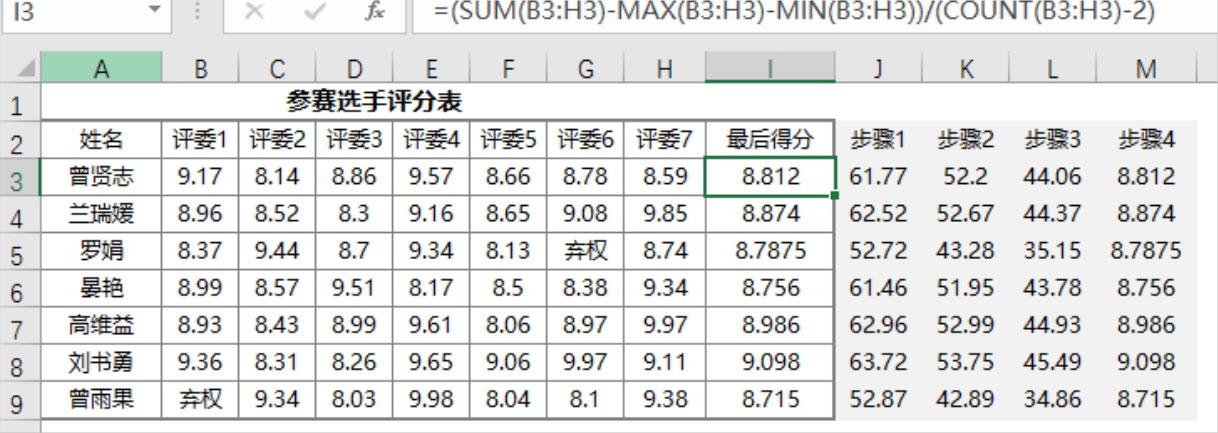1218x433 pixels.
Task: Click the 评委7 header cell
Action: coord(664,140)
